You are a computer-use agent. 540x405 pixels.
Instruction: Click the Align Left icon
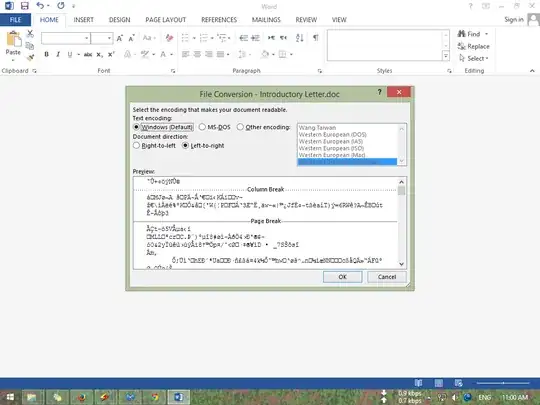(x=186, y=54)
